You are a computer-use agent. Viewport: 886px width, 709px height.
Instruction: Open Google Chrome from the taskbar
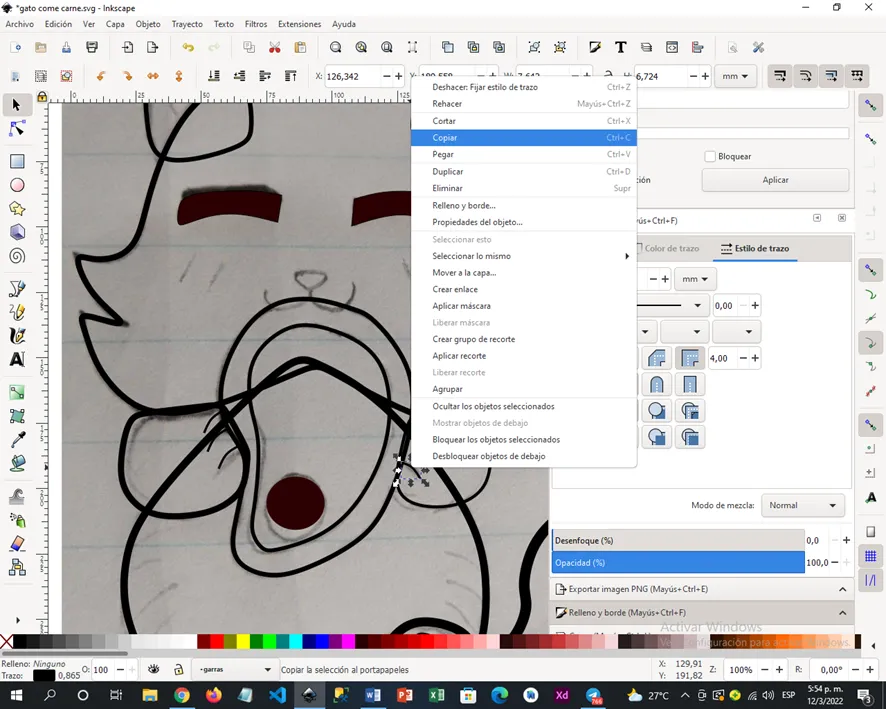[181, 695]
